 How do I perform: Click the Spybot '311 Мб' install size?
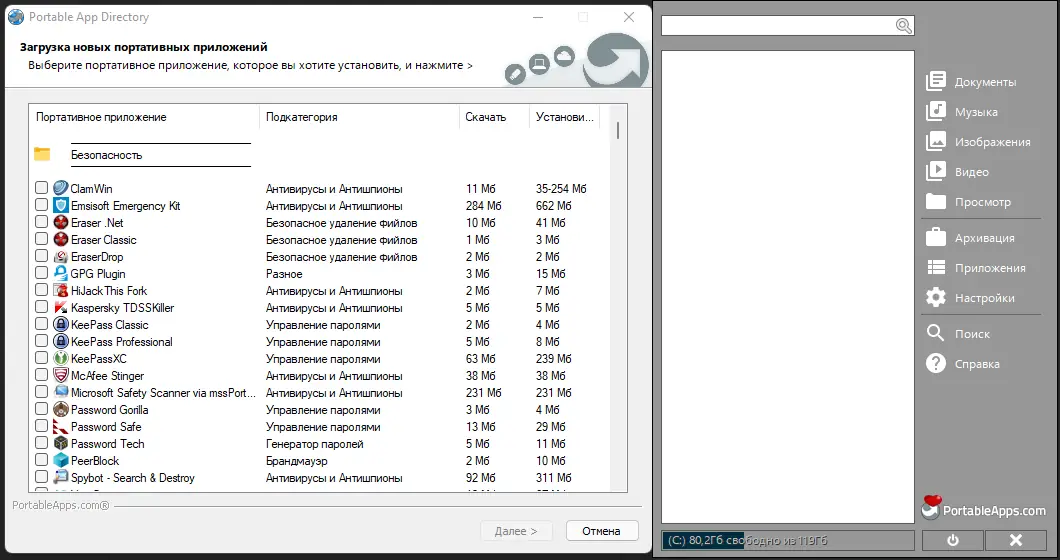(x=554, y=477)
